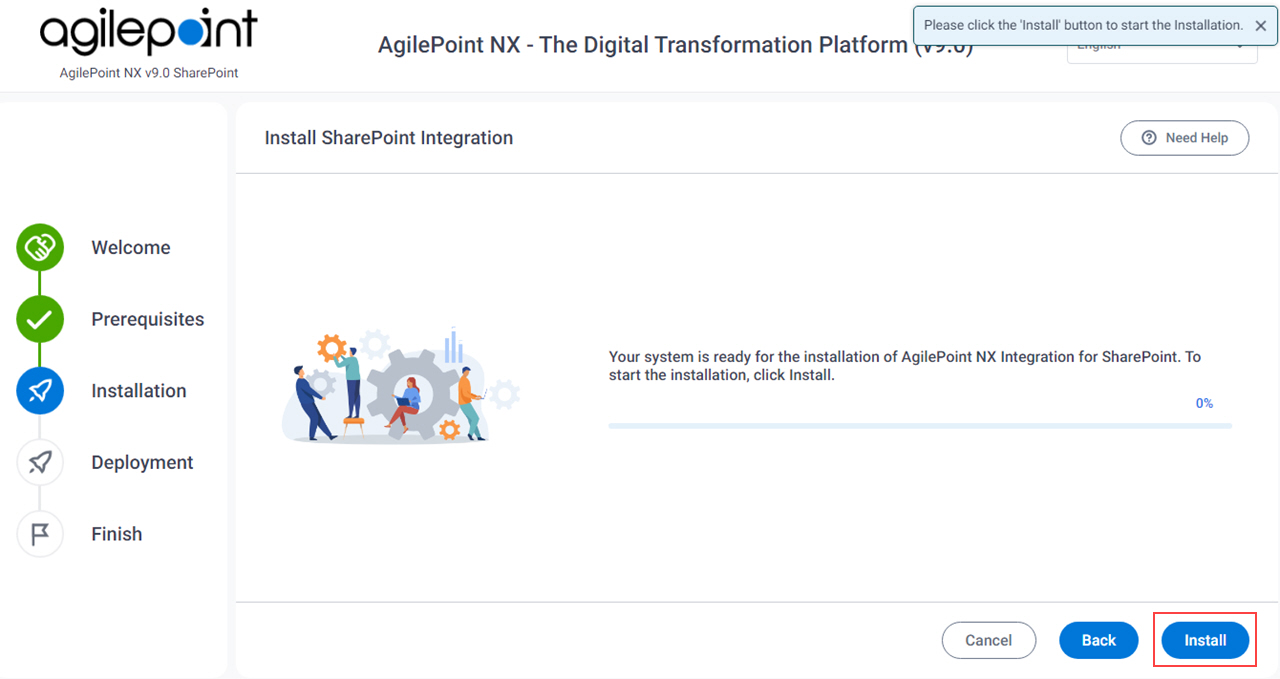The height and width of the screenshot is (679, 1280).
Task: Click the Welcome step handshake icon
Action: pyautogui.click(x=40, y=248)
